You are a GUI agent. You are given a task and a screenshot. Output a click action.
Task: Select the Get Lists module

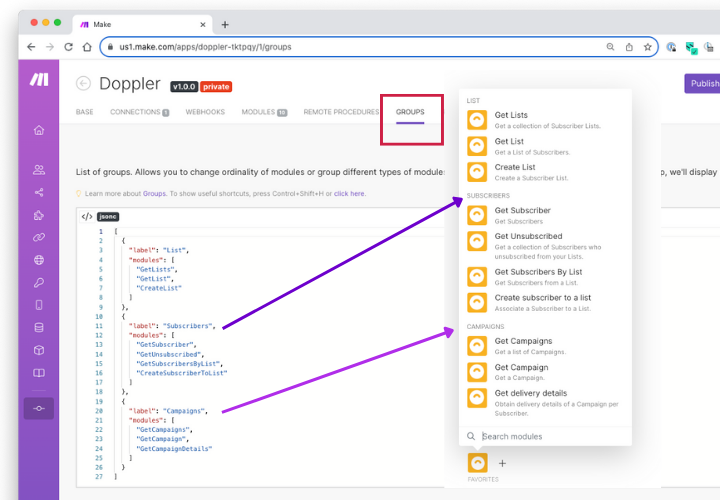point(546,120)
